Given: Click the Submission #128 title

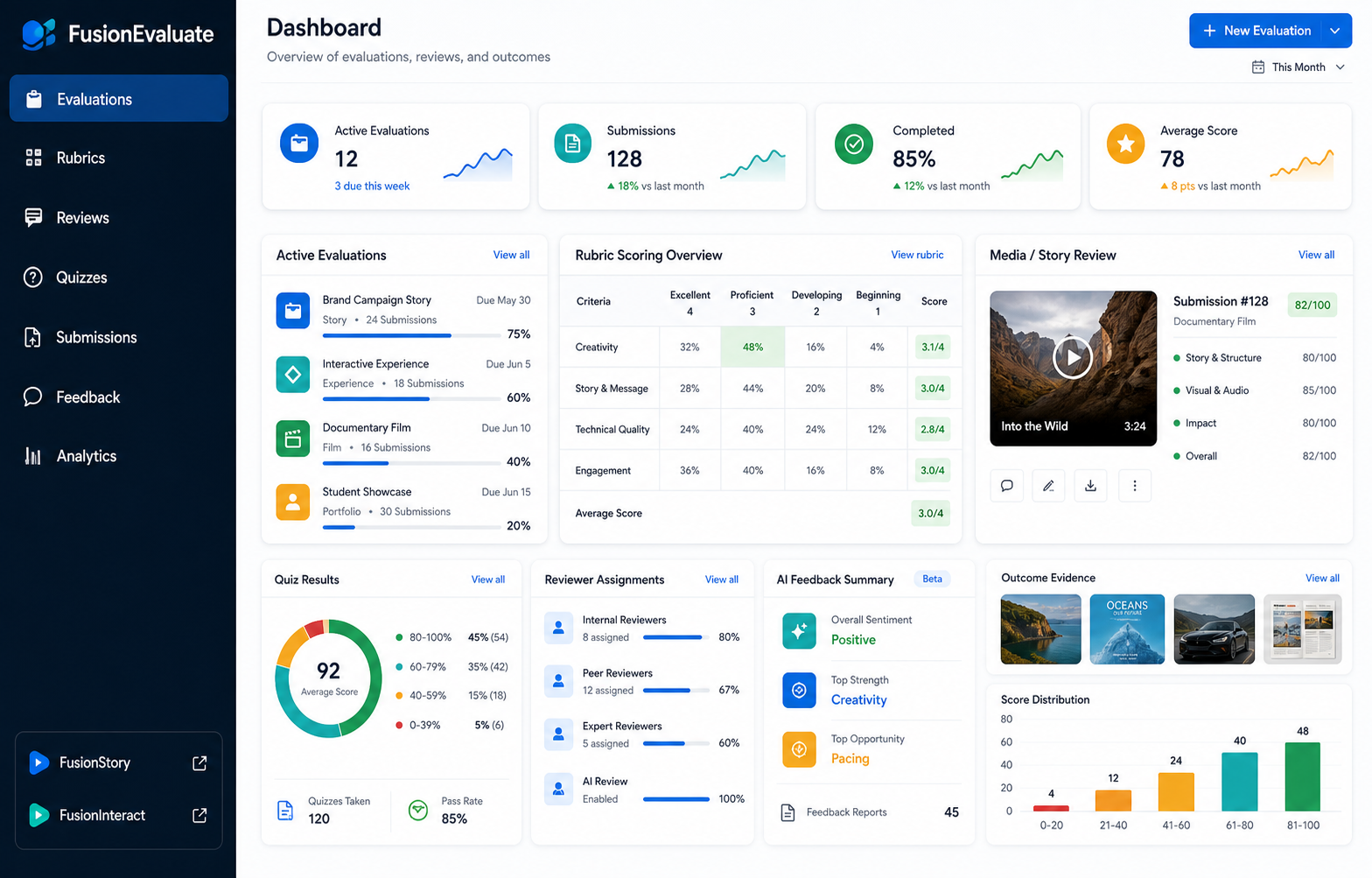Looking at the screenshot, I should click(x=1221, y=301).
